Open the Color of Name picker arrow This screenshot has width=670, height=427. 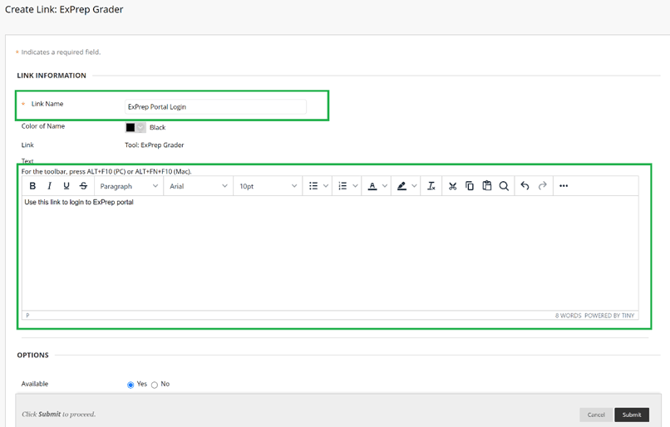click(141, 127)
